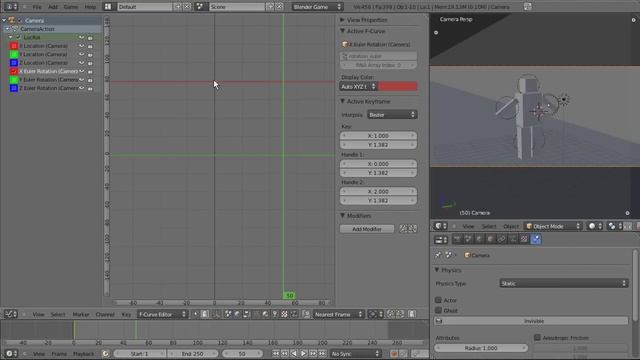
Task: Click the Radius 1.000 field
Action: (x=481, y=348)
